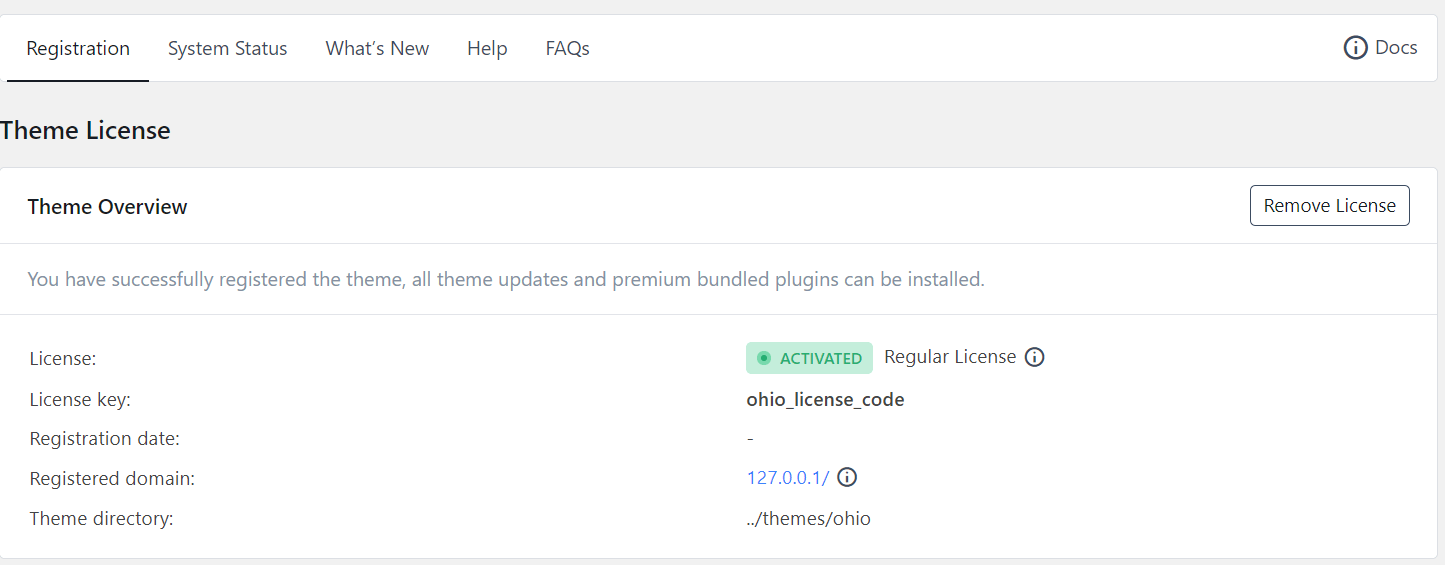Click the Remove License button
Image resolution: width=1445 pixels, height=565 pixels.
coord(1329,206)
